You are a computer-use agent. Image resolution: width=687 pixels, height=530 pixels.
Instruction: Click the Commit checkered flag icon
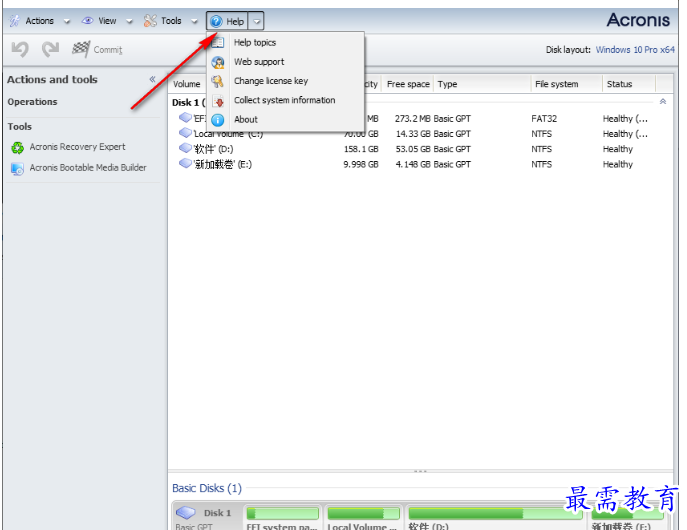[81, 49]
